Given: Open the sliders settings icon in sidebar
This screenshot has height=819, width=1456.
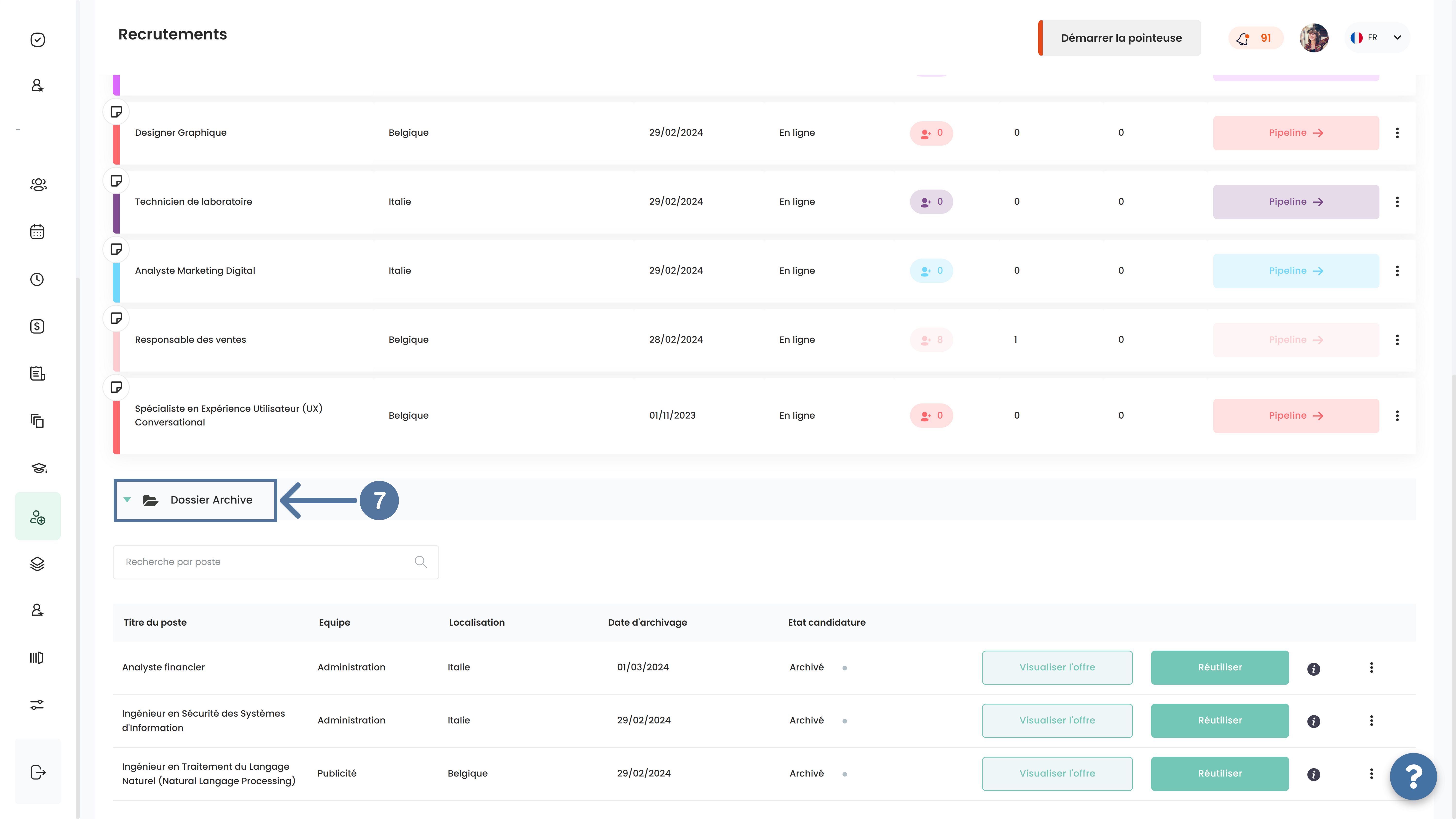Looking at the screenshot, I should (x=37, y=705).
